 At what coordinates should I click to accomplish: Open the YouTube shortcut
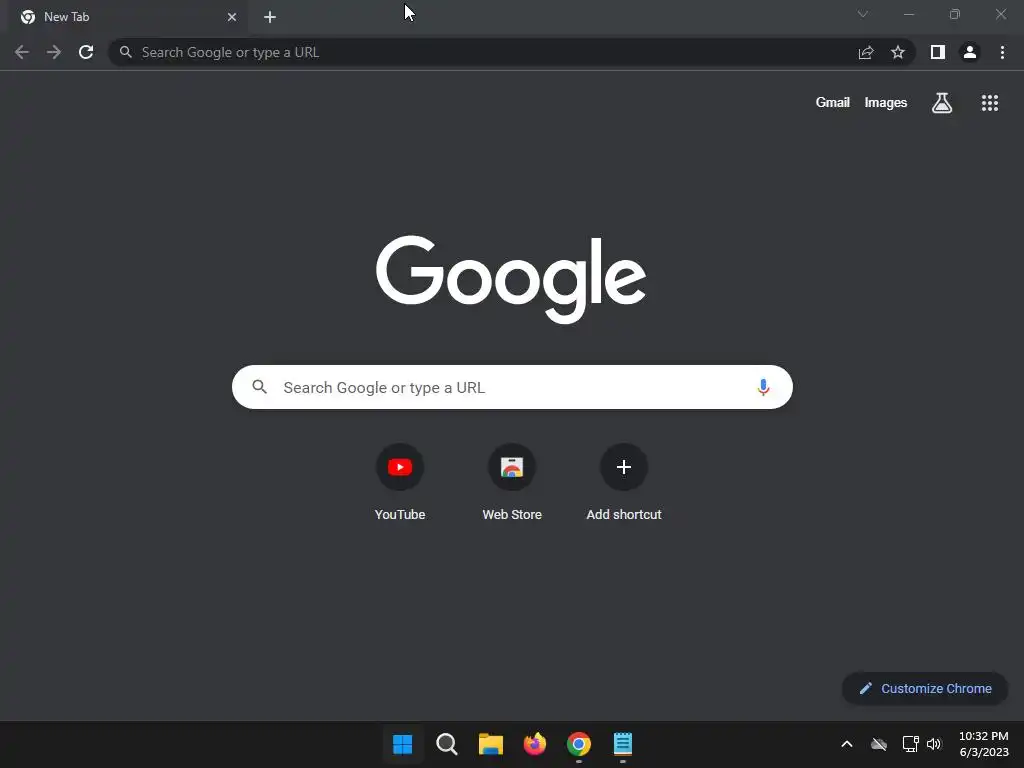400,482
